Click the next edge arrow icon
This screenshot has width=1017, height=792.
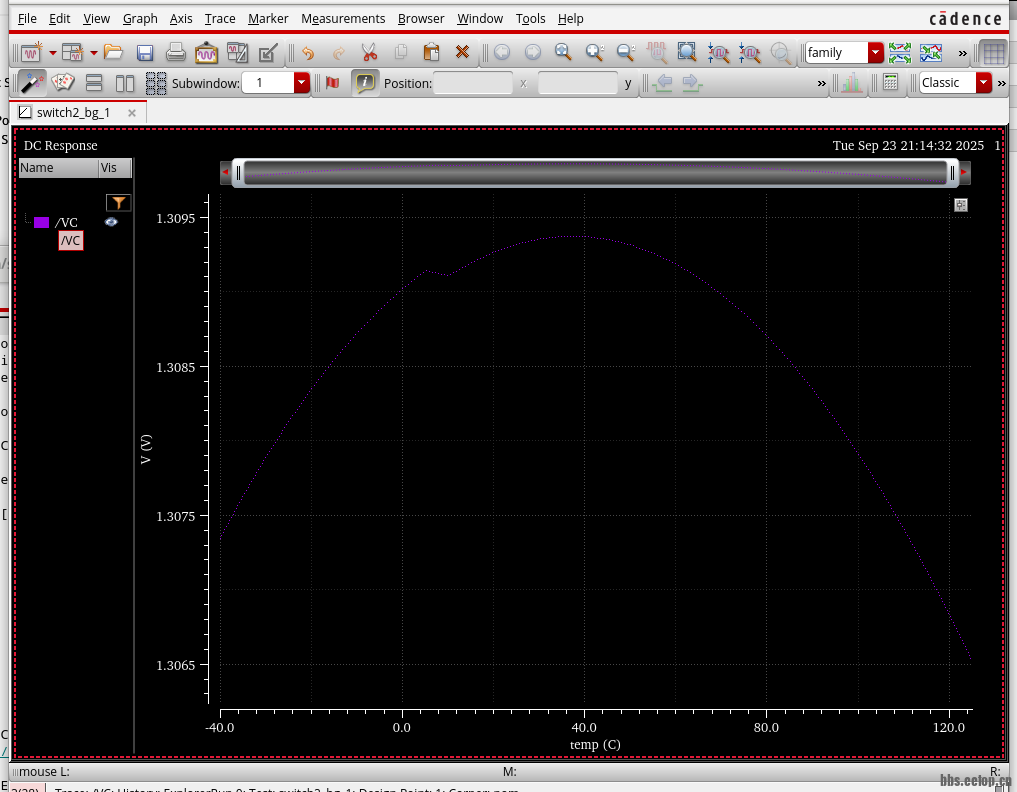click(691, 82)
